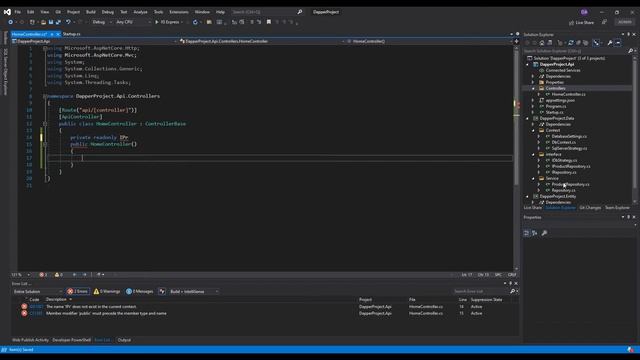Switch to the Startup.cs editor tab

click(72, 34)
